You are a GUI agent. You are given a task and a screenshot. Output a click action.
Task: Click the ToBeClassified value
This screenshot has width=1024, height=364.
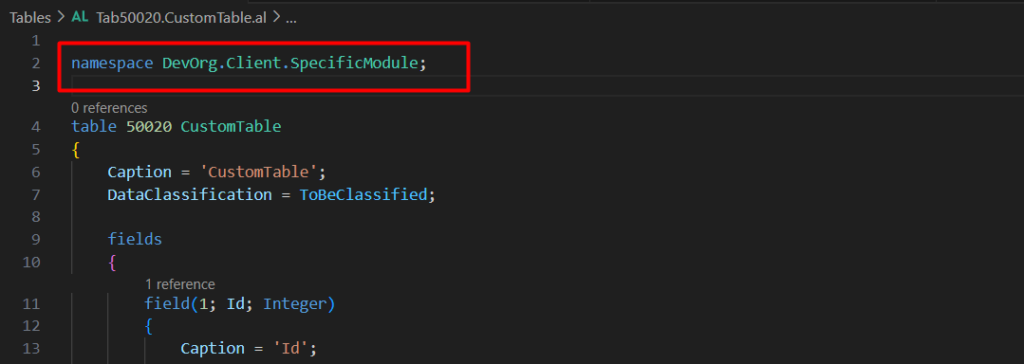point(363,194)
